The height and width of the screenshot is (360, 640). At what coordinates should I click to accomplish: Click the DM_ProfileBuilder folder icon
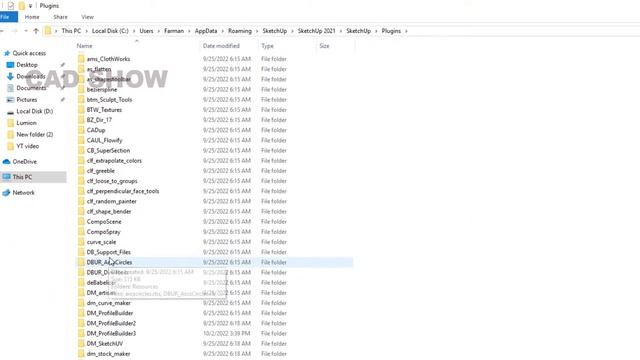[81, 313]
